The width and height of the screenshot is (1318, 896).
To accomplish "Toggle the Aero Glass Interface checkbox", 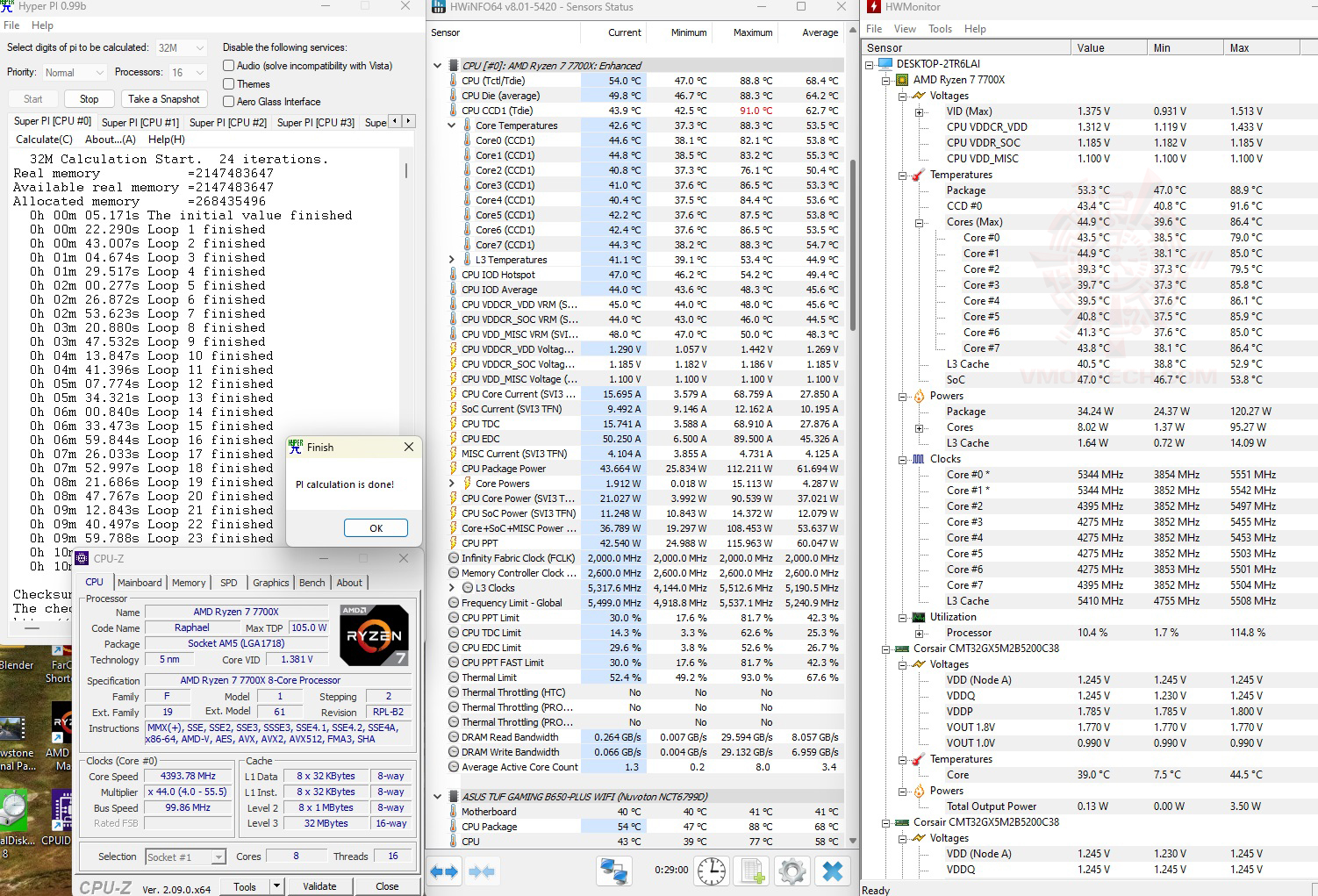I will (228, 101).
